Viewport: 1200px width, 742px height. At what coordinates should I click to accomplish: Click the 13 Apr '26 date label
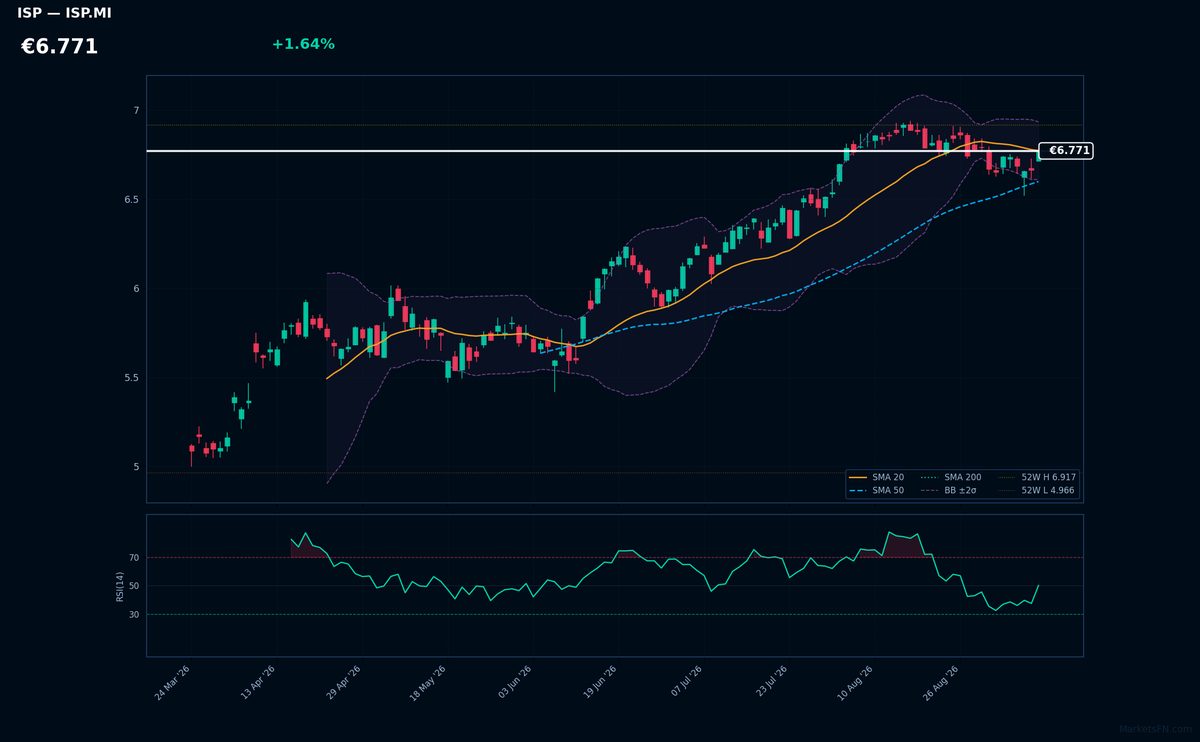click(259, 684)
